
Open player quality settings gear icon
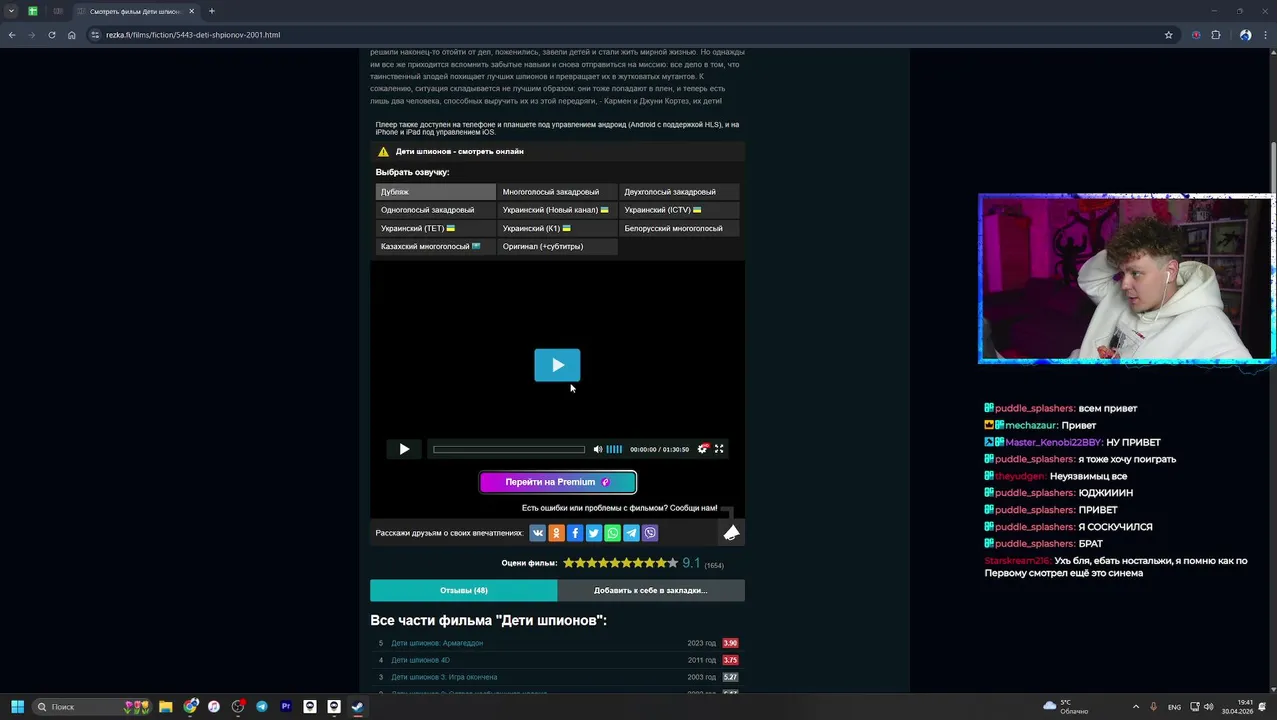click(702, 449)
